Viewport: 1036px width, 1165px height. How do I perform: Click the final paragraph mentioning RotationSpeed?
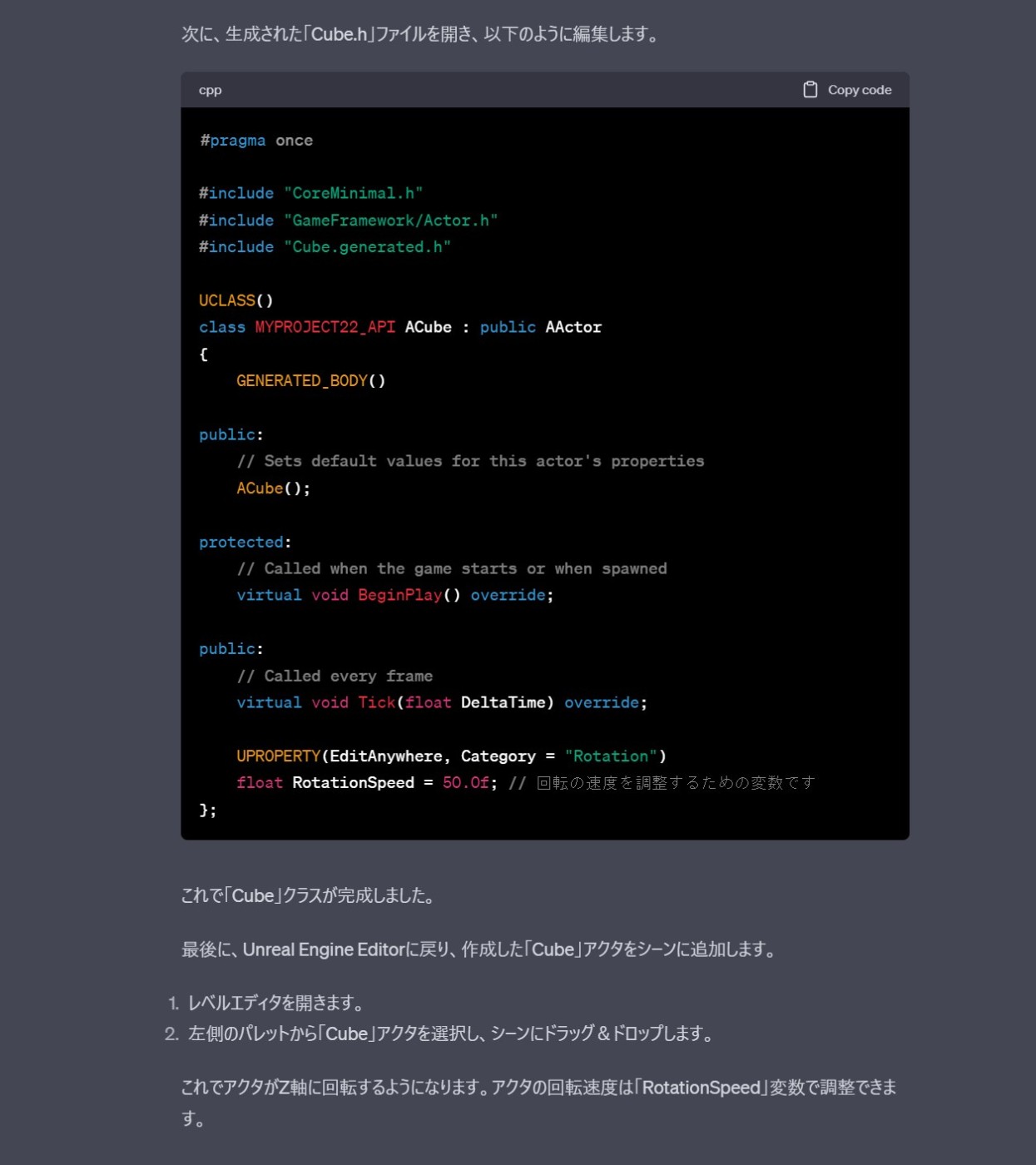539,1103
